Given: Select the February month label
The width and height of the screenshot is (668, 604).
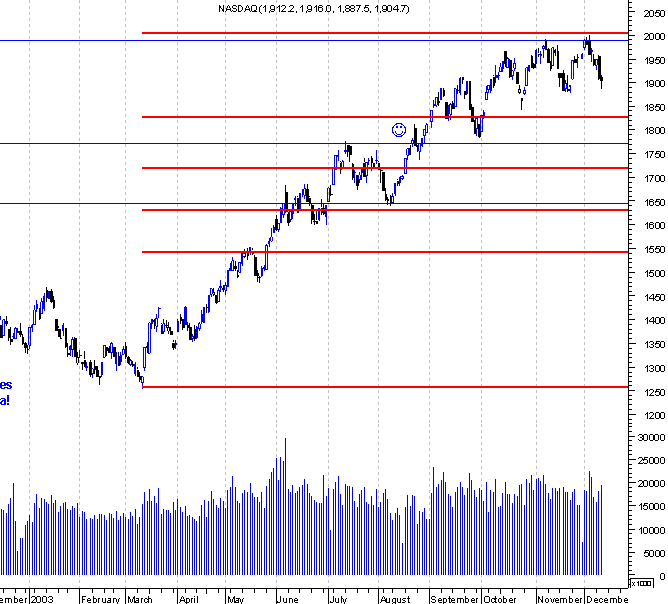Looking at the screenshot, I should tap(101, 599).
